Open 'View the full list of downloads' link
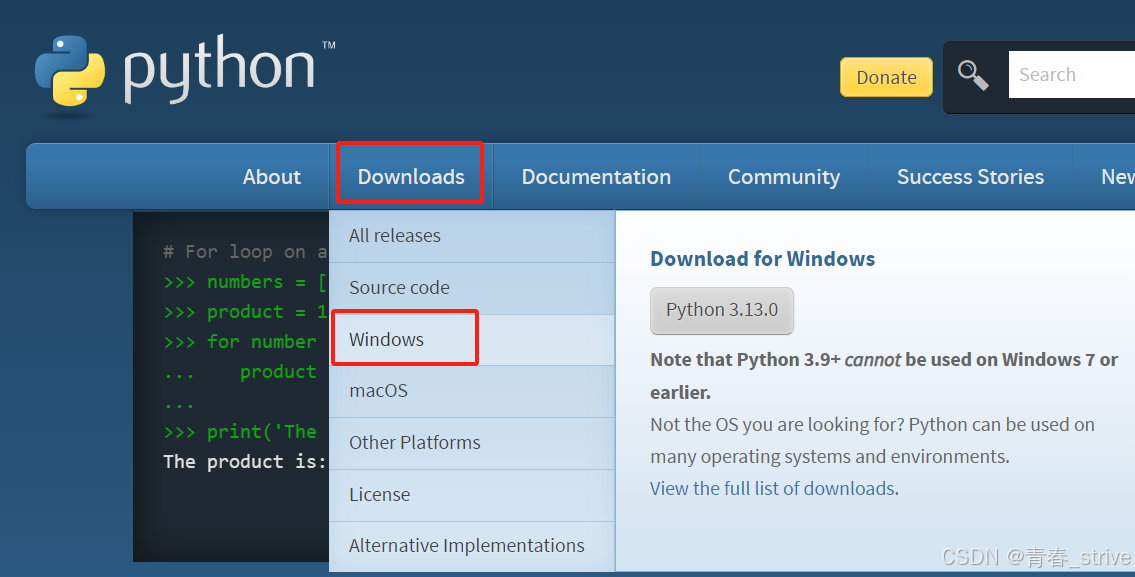The width and height of the screenshot is (1135, 577). coord(772,489)
